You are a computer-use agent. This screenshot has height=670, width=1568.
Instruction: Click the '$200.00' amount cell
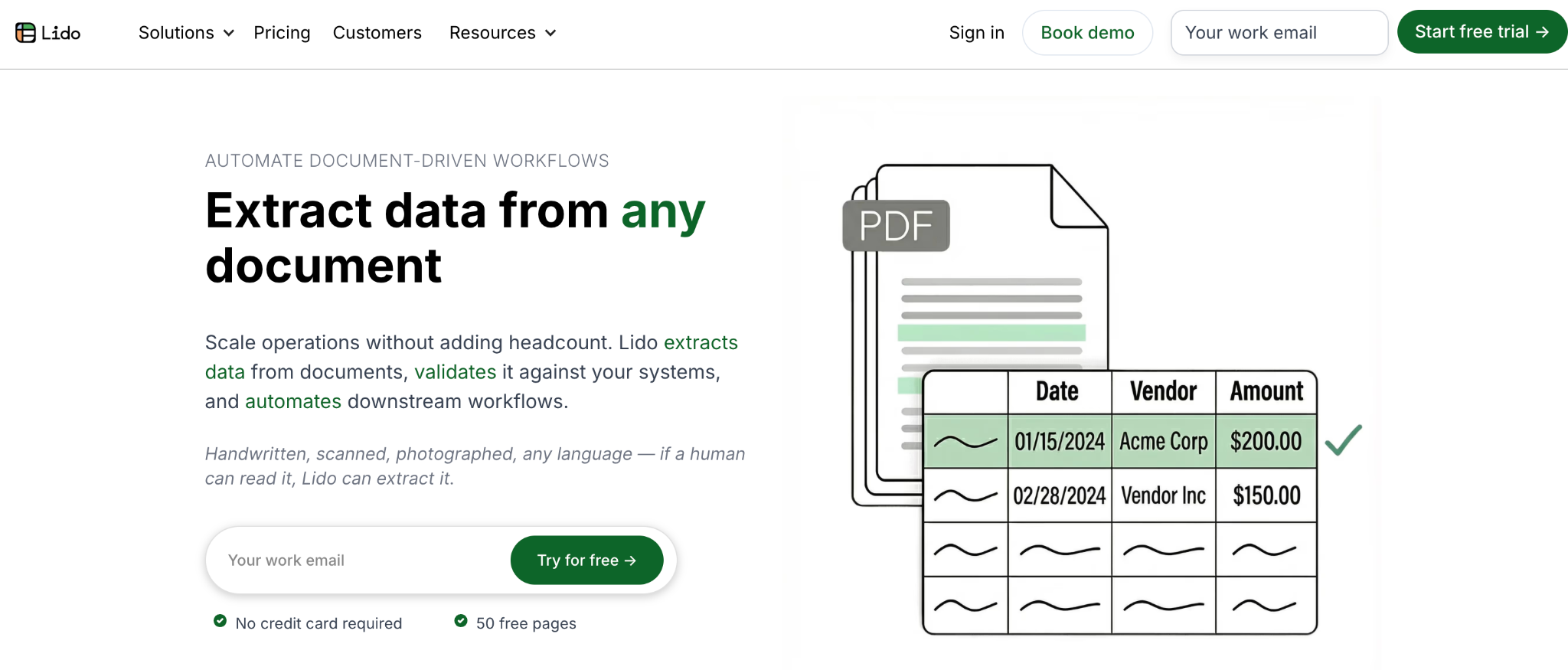(x=1266, y=442)
